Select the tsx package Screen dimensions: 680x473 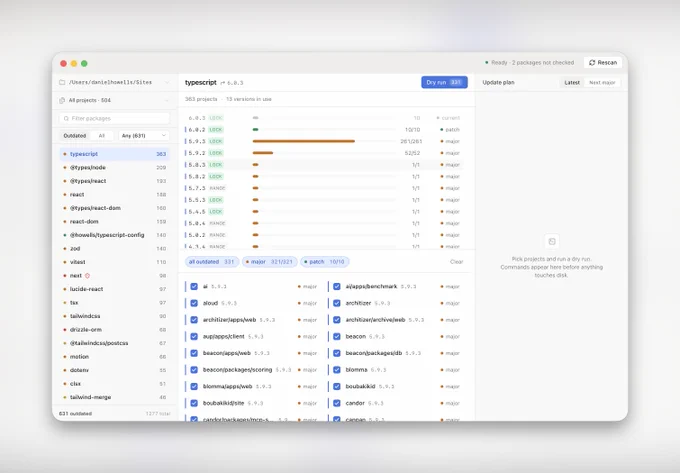(114, 303)
